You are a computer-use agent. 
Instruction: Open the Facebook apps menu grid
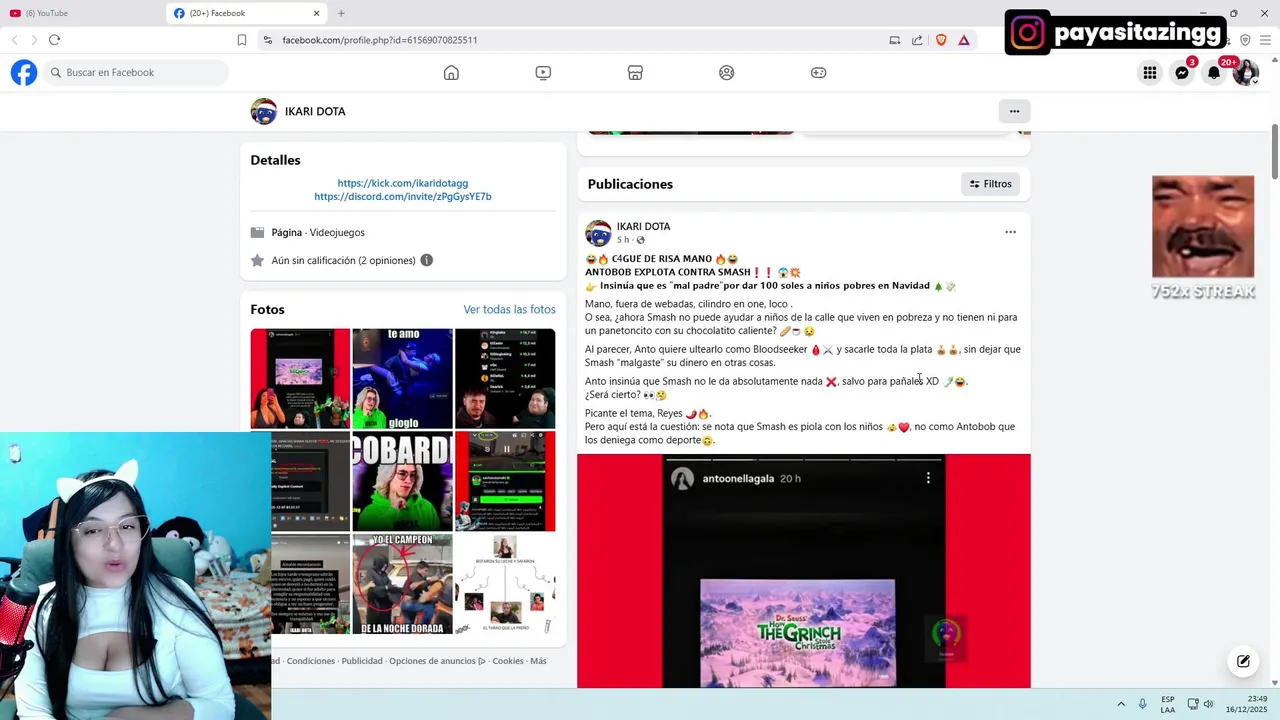click(1150, 73)
